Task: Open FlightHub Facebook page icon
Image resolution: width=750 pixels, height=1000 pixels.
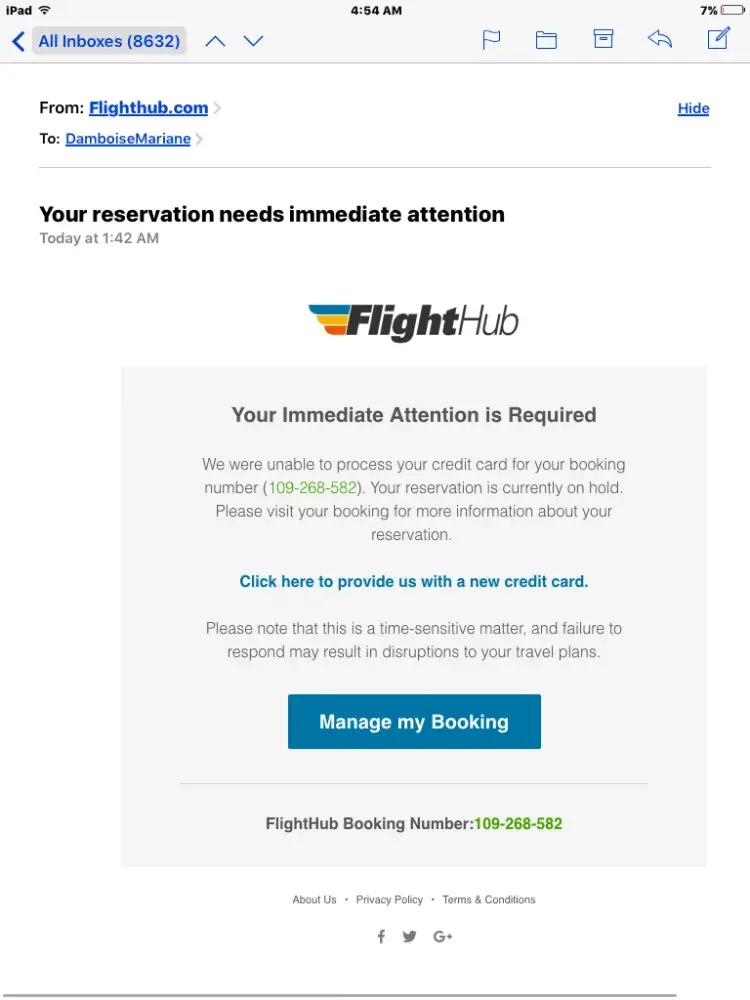Action: coord(381,937)
